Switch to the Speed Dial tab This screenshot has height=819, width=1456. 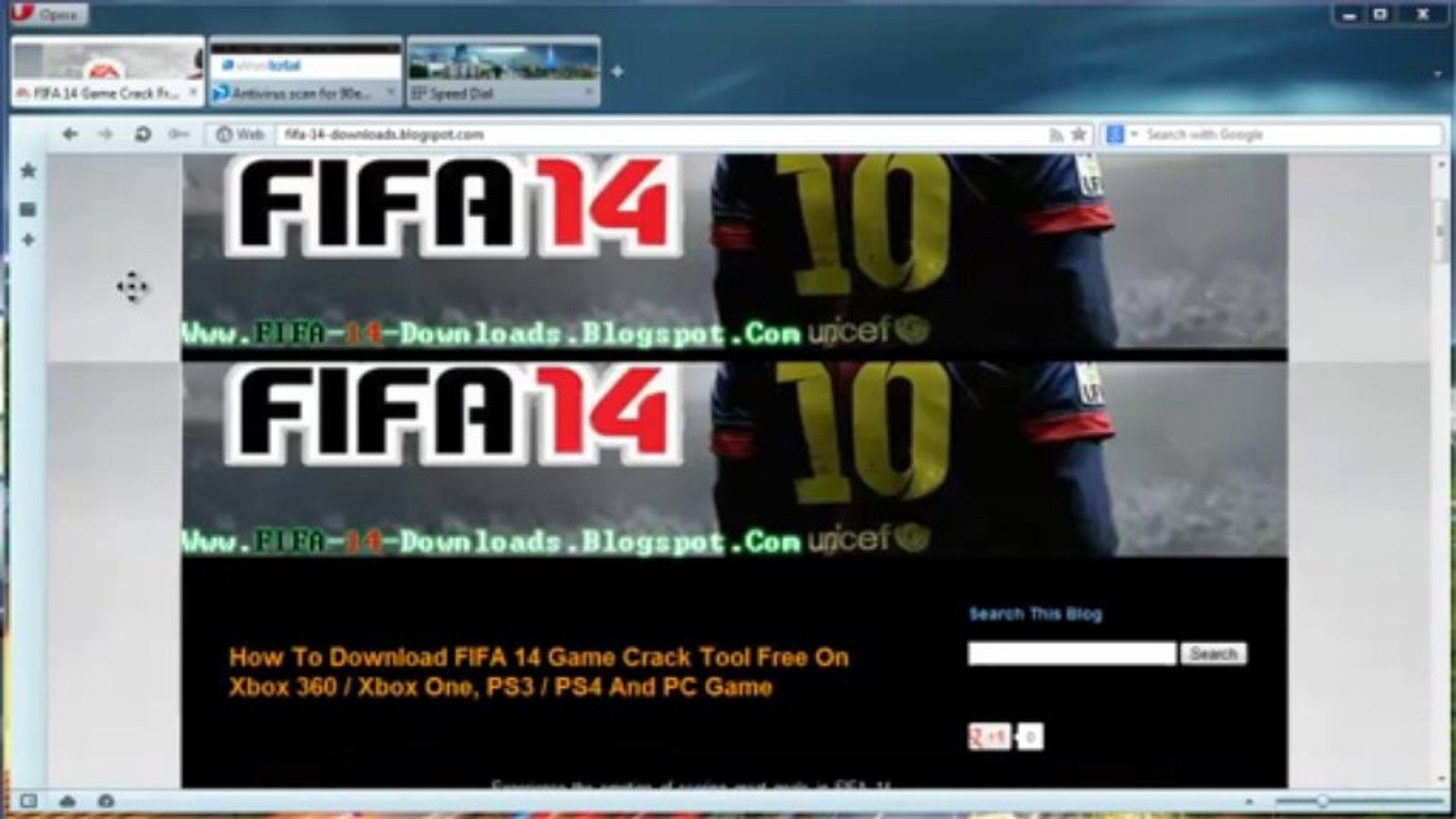504,74
